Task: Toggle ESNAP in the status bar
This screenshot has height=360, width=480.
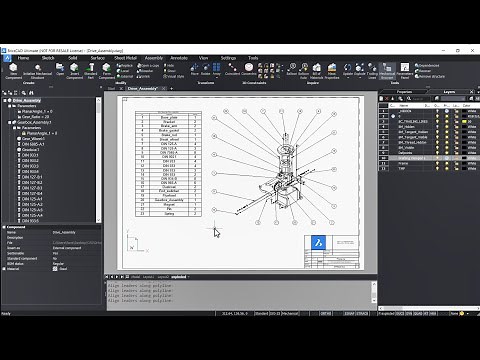Action: click(x=349, y=314)
